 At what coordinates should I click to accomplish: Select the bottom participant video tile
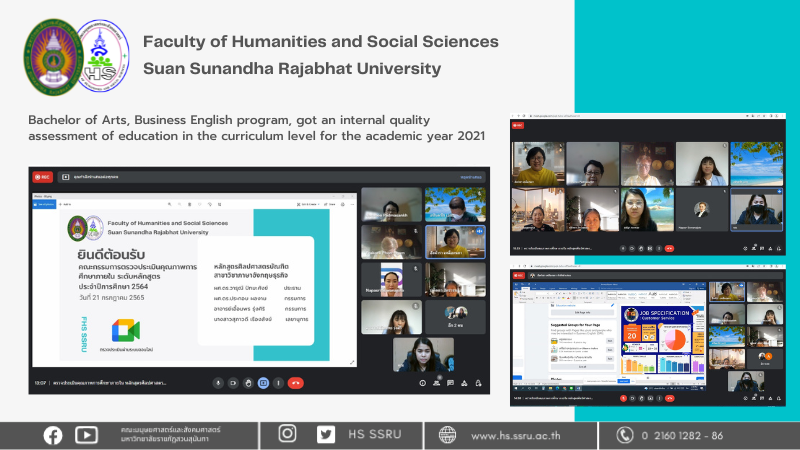pos(421,355)
